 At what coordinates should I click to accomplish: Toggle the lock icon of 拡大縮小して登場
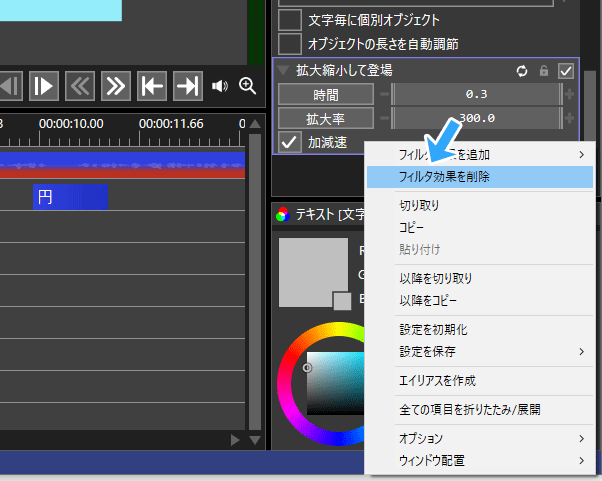(x=544, y=71)
